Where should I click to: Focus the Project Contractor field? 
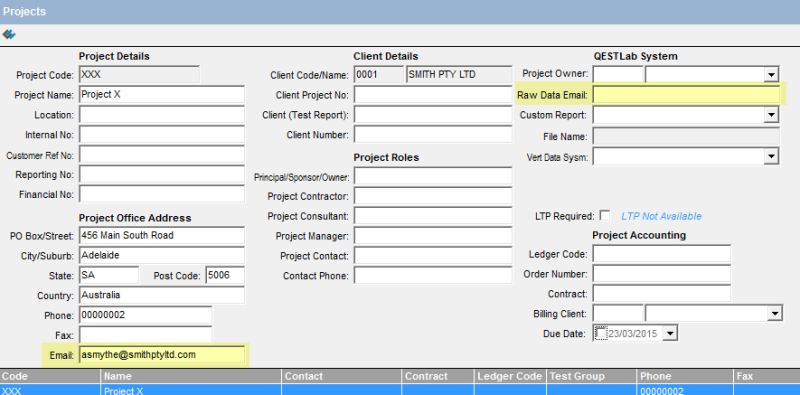coord(433,196)
